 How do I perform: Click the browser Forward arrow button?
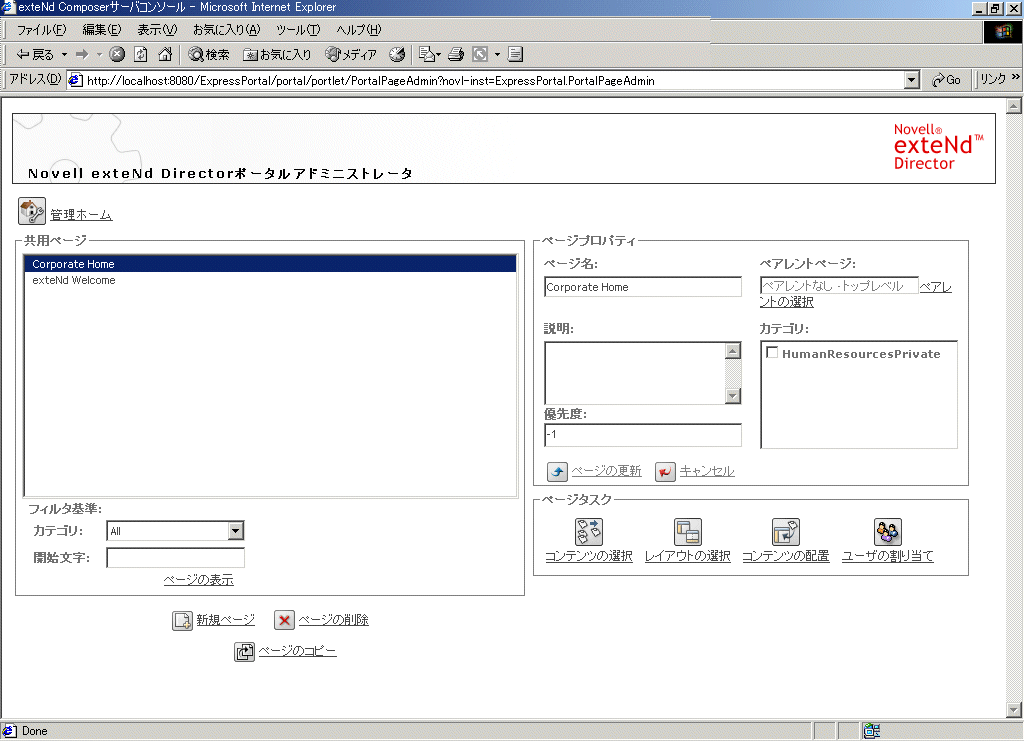(x=82, y=54)
